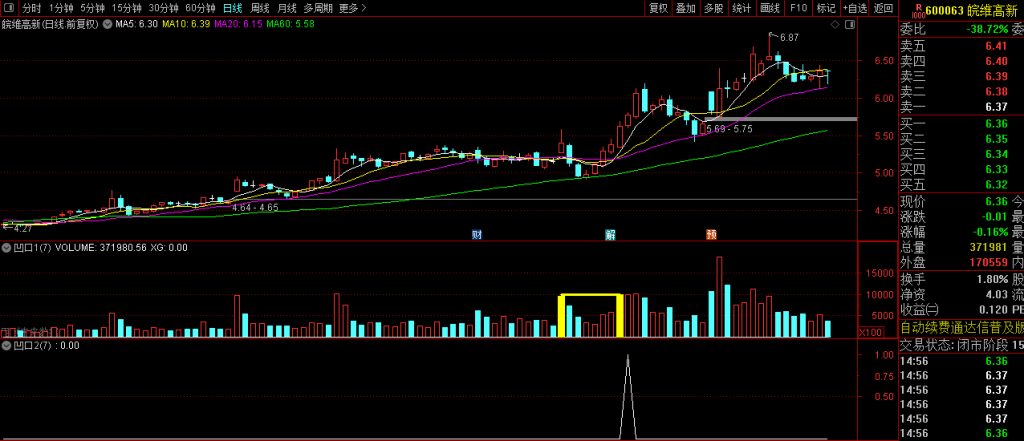Click the blue 解 marker on the timeline

point(610,235)
